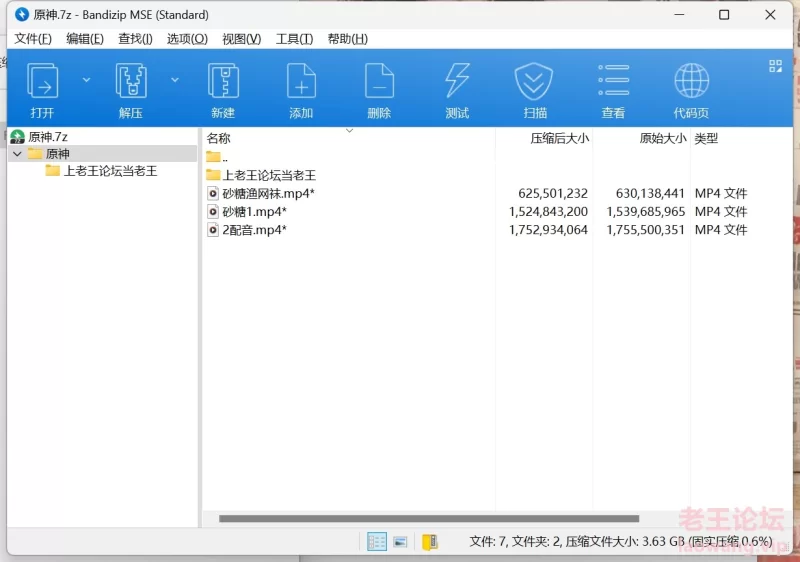This screenshot has width=800, height=562.
Task: Click the yellow archive icon in status bar
Action: click(x=430, y=542)
